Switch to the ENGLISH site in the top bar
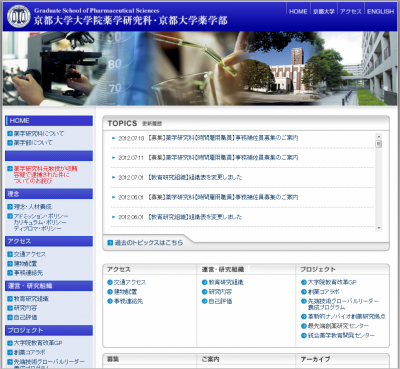The height and width of the screenshot is (369, 400). coord(380,11)
